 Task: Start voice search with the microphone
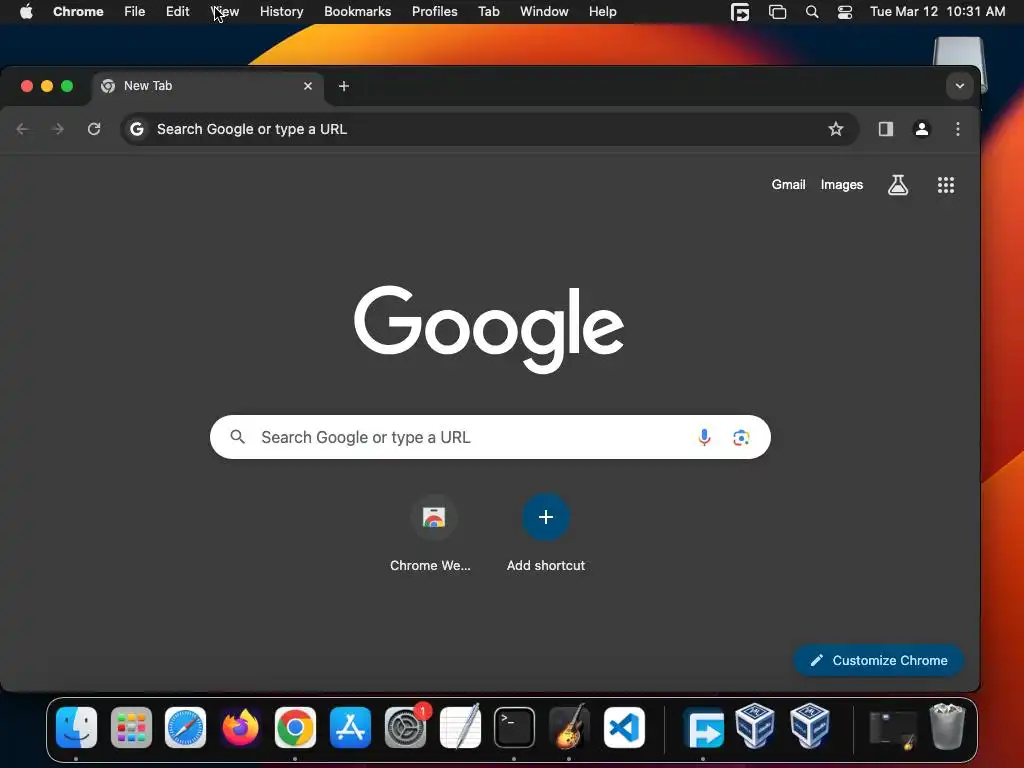tap(704, 437)
